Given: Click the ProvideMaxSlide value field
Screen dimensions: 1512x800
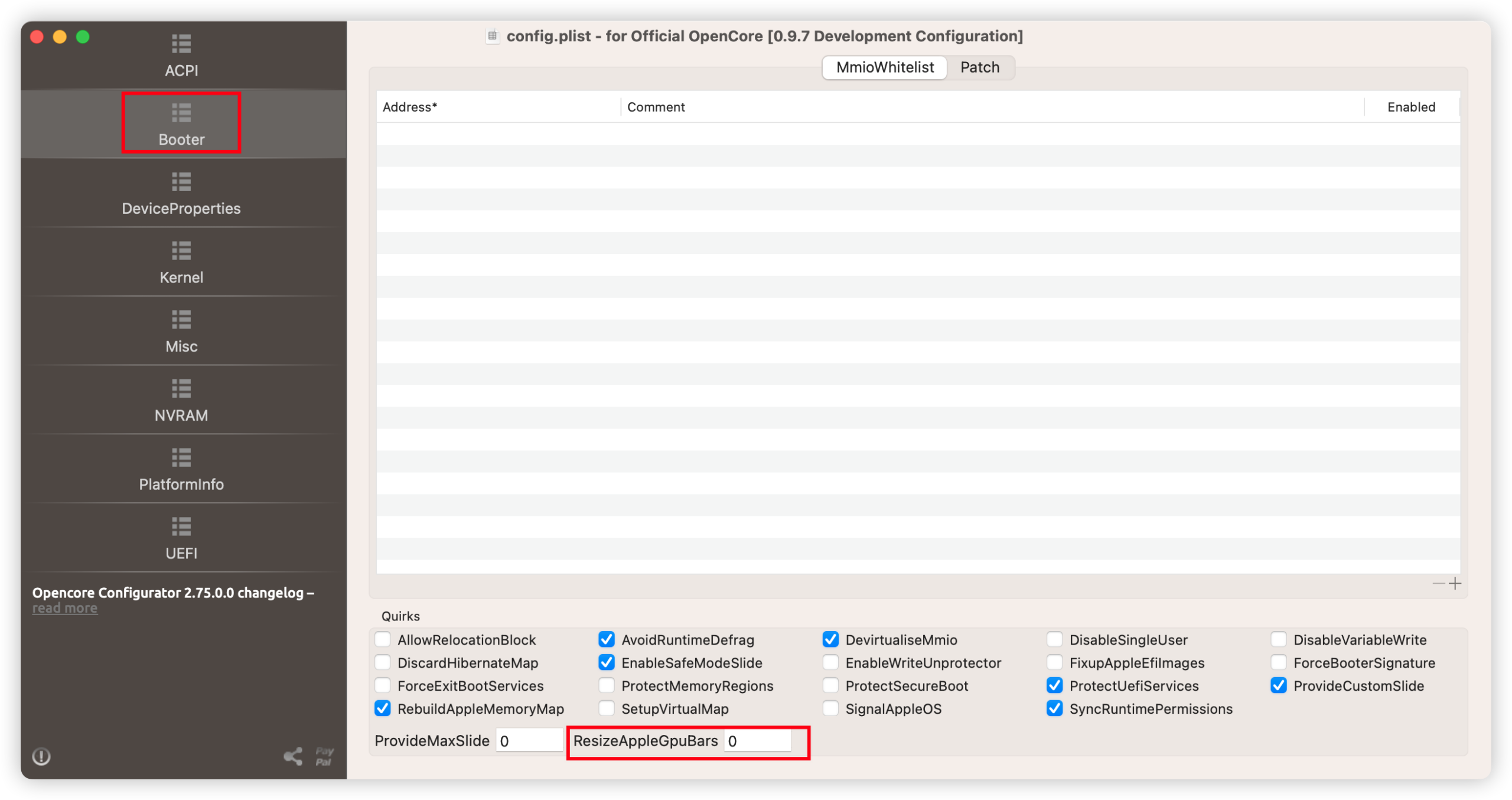Looking at the screenshot, I should [x=529, y=741].
